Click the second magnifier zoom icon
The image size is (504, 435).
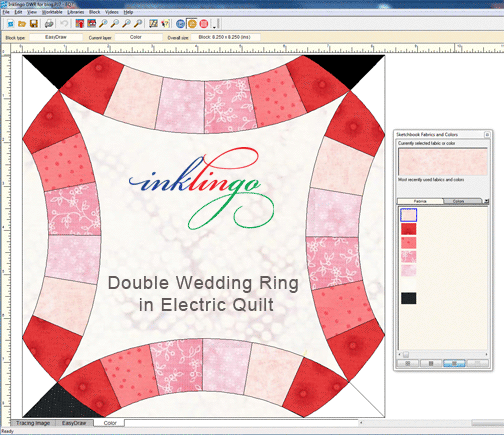click(x=115, y=24)
